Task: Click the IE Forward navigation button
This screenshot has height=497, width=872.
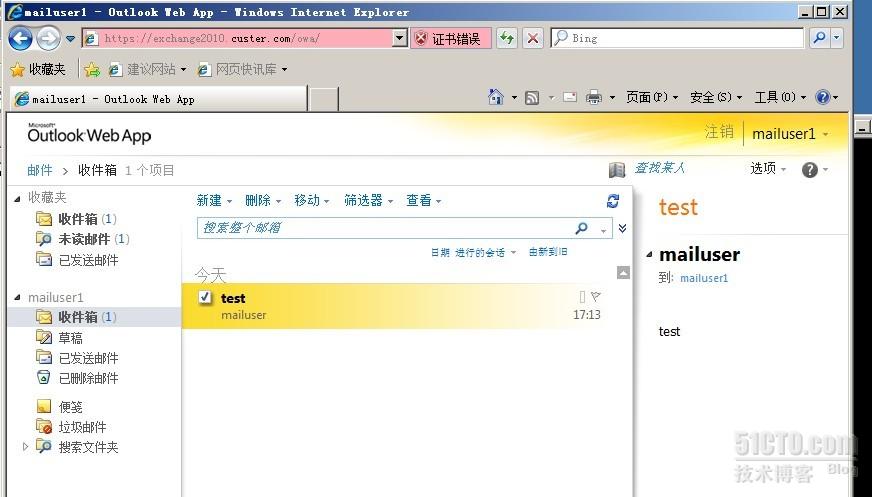Action: pyautogui.click(x=48, y=38)
